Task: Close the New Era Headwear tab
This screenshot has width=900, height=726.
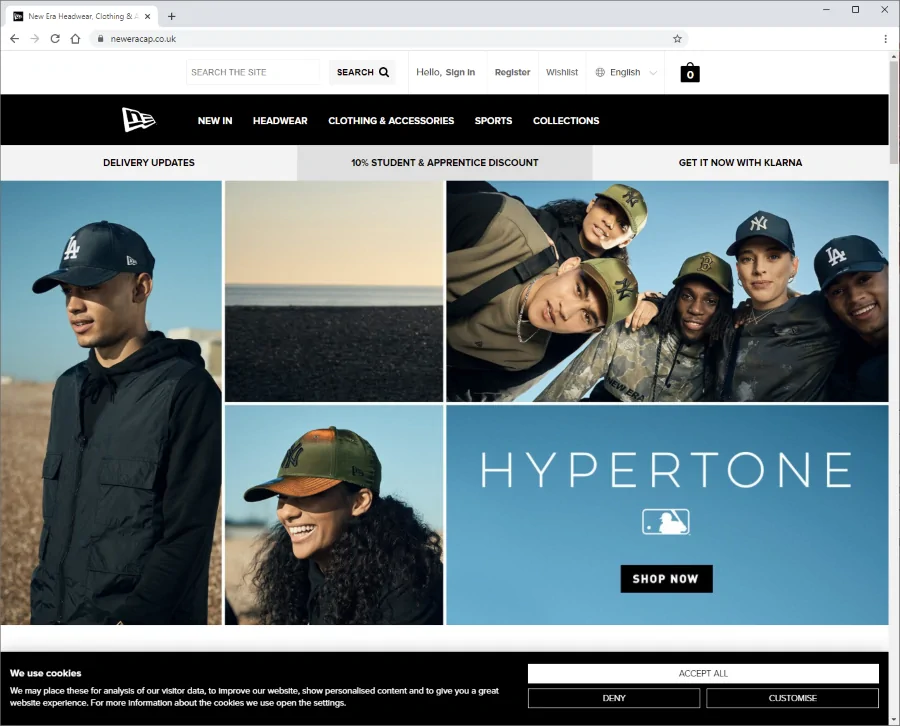Action: [148, 16]
